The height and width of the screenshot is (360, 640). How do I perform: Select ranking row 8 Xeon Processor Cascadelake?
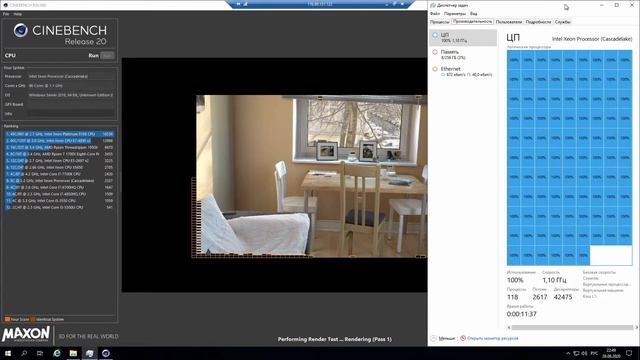(59, 180)
